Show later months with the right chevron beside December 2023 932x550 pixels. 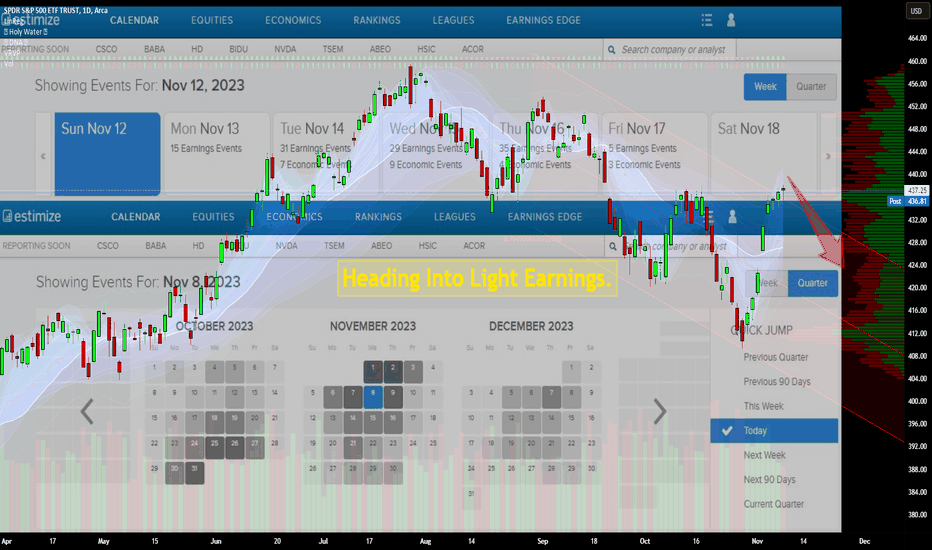point(660,411)
